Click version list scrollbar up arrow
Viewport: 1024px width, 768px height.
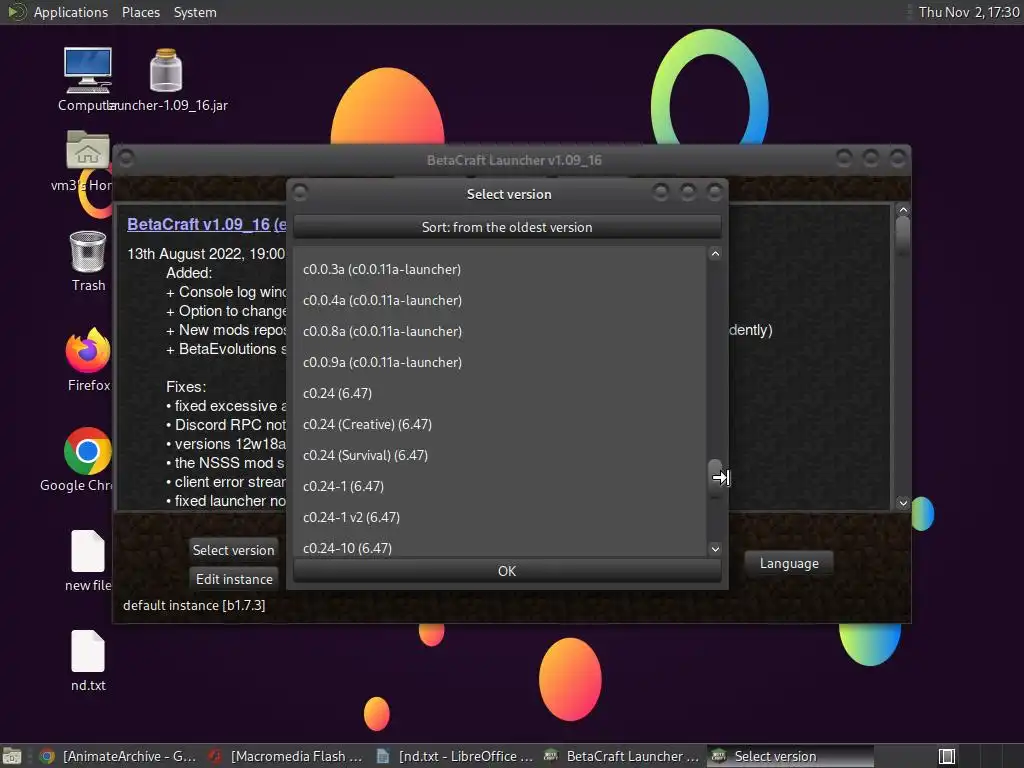(715, 254)
